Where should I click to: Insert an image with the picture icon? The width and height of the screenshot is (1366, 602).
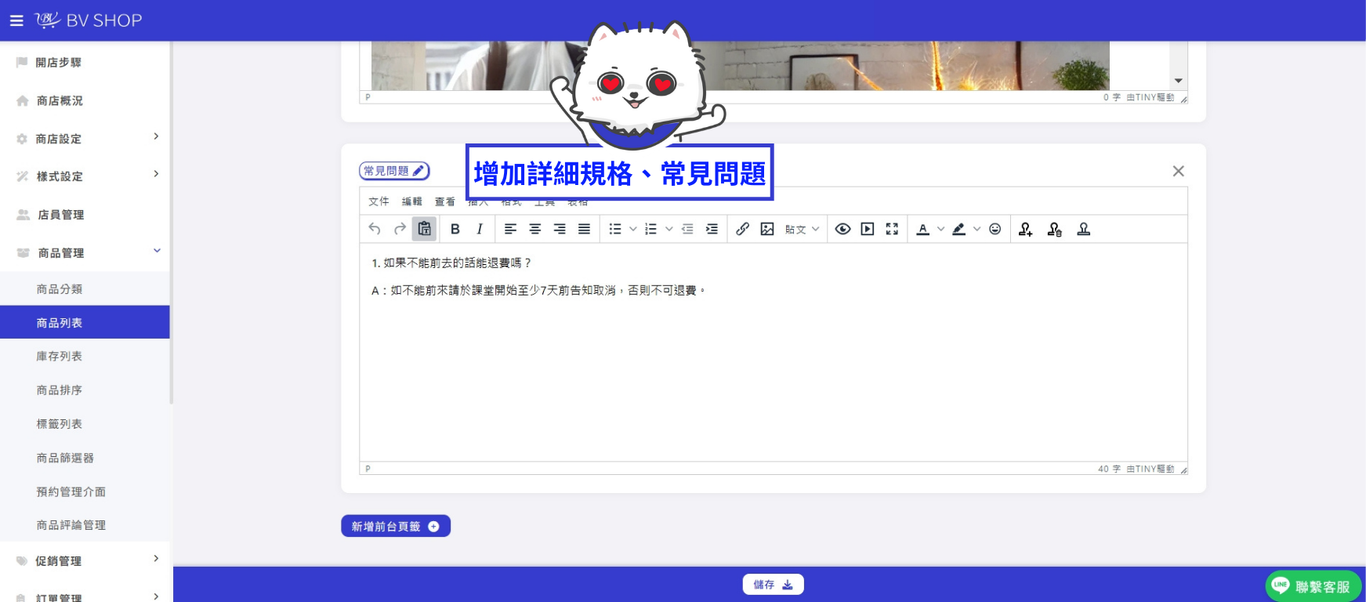click(x=767, y=229)
